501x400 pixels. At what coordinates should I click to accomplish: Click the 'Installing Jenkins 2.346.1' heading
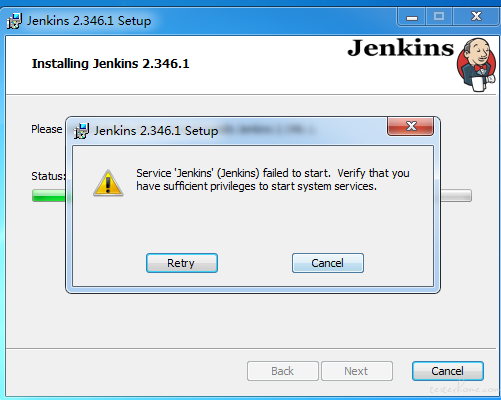pyautogui.click(x=110, y=64)
